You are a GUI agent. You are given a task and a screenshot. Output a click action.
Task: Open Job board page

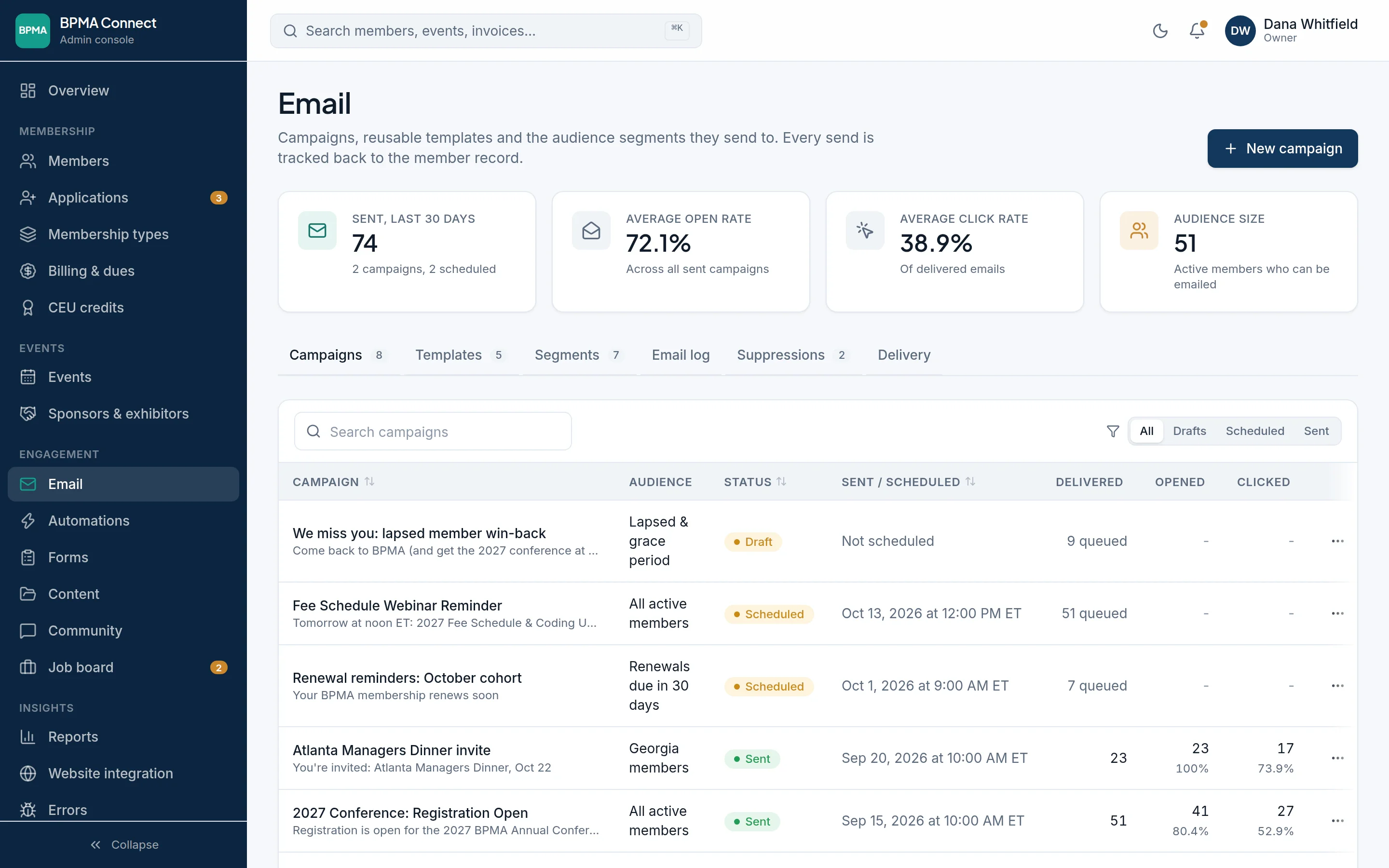(x=123, y=667)
